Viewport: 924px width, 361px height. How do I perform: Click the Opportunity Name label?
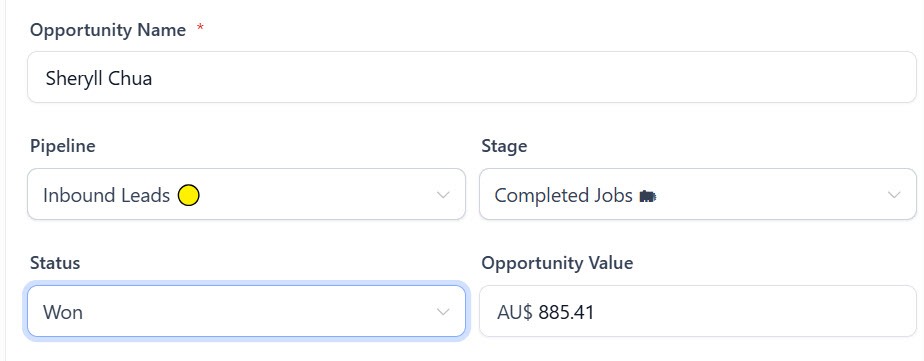point(108,30)
